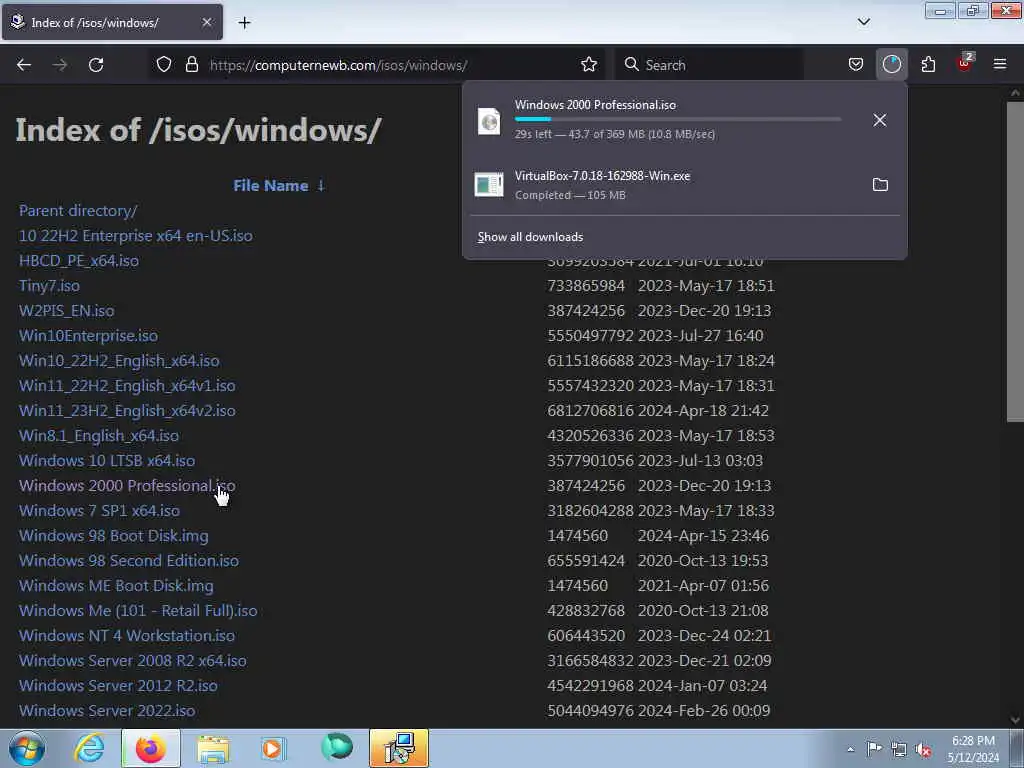Click the uBlock extension icon with badge
Screen dimensions: 1024x768
(965, 63)
